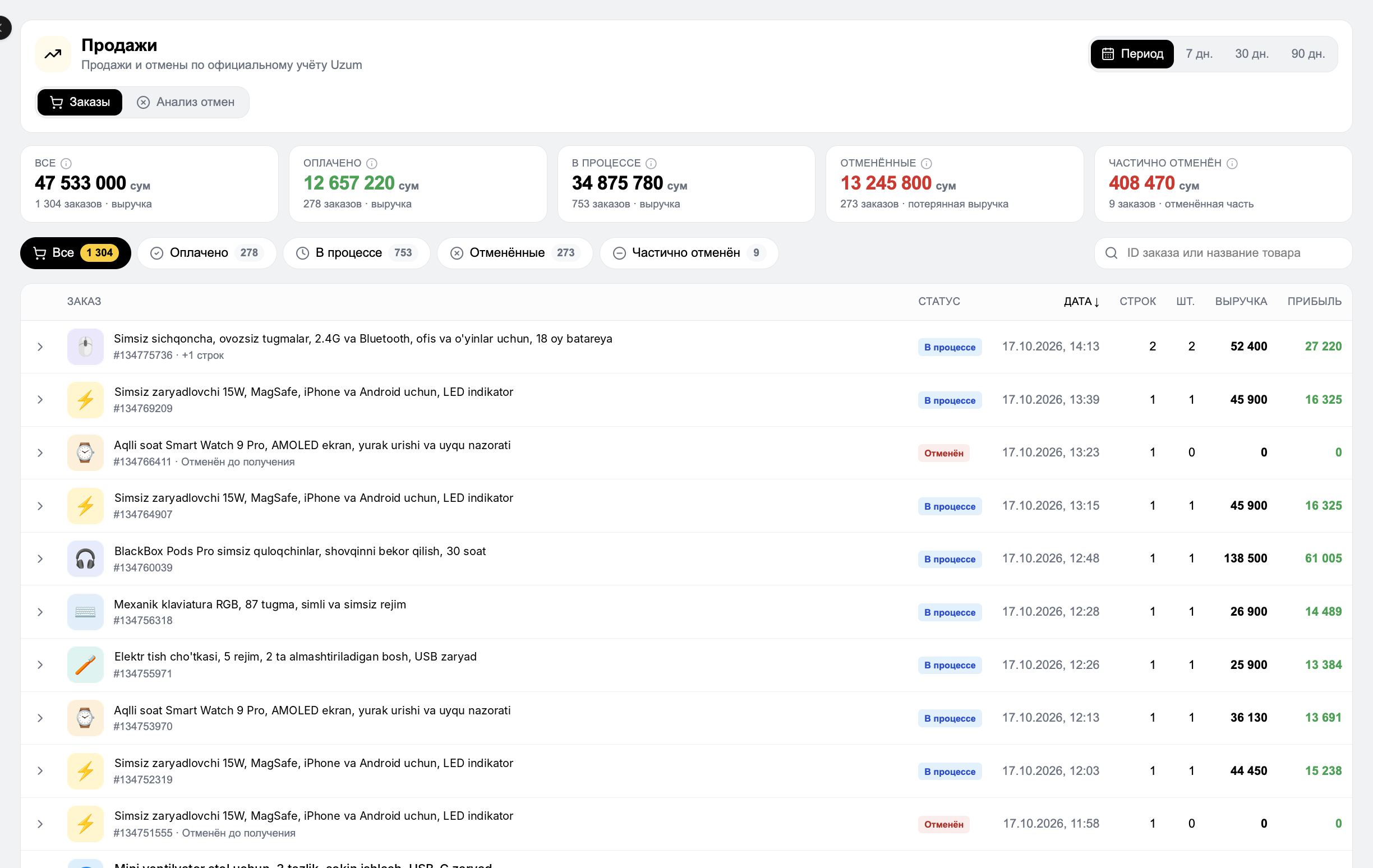Click the lightning thumbnail of order #134751555
This screenshot has height=868, width=1373.
85,824
